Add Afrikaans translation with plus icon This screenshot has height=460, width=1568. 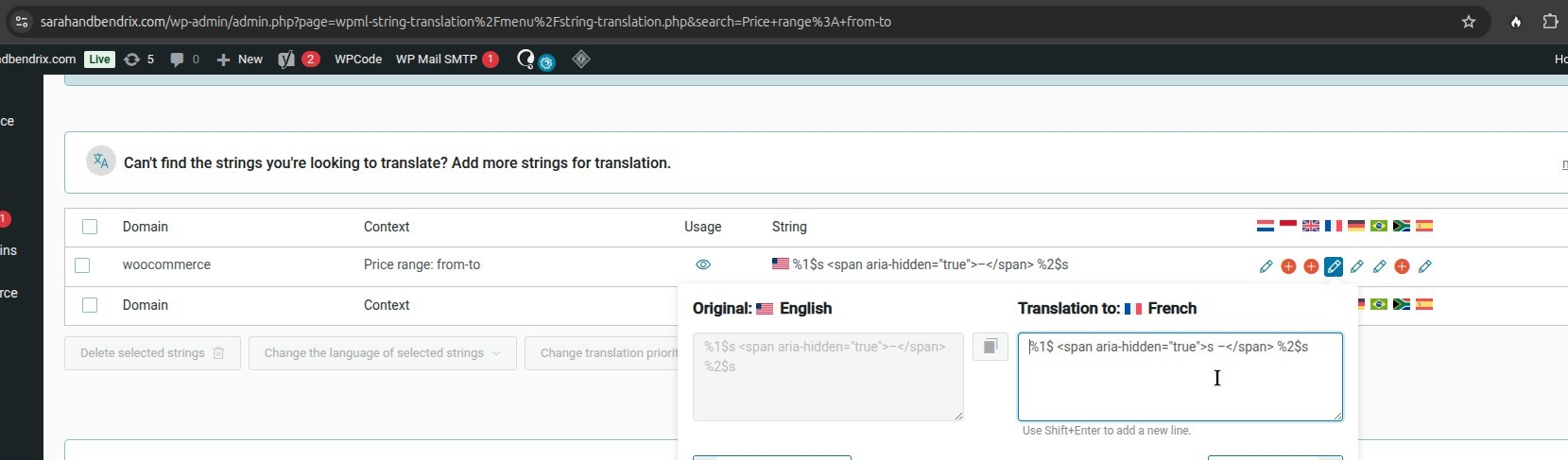[x=1402, y=266]
